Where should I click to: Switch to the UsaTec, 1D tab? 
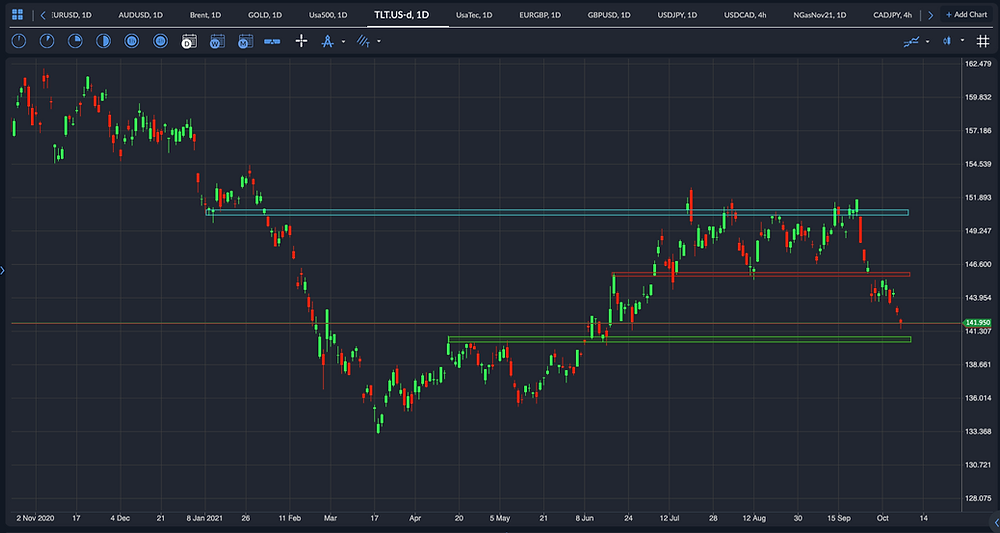pyautogui.click(x=474, y=15)
